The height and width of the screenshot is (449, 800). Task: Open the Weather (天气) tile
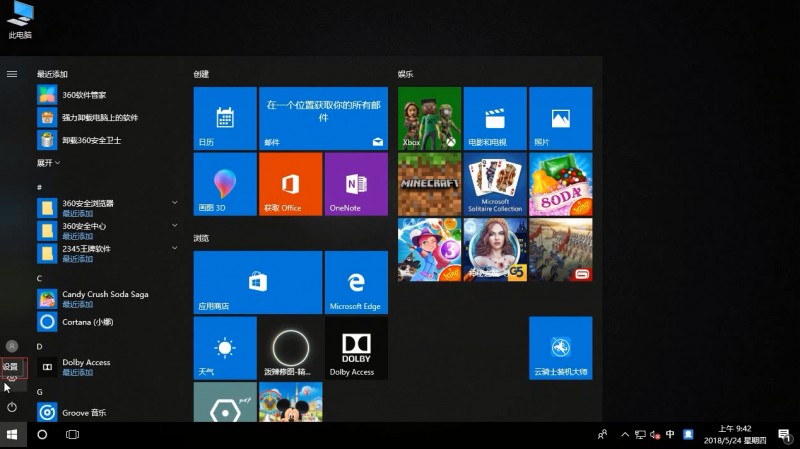coord(225,348)
